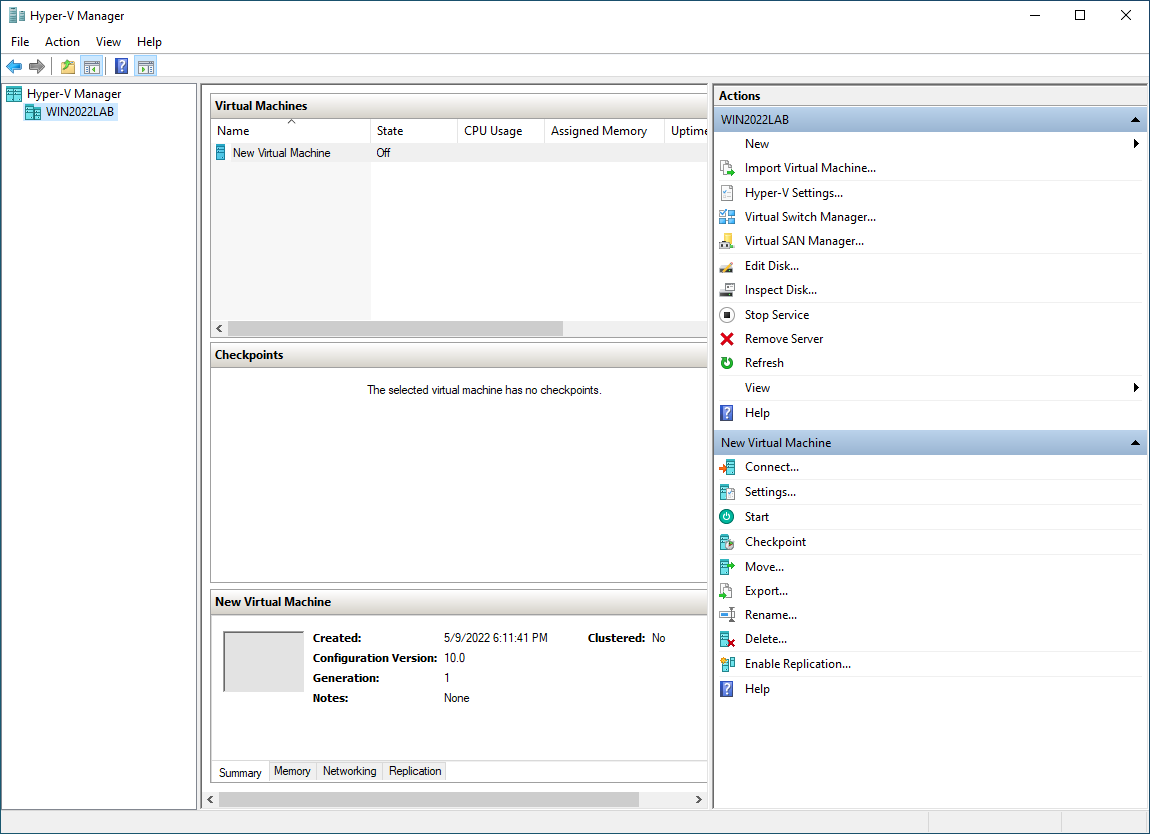Click Help under WIN2022LAB actions
This screenshot has width=1150, height=834.
(757, 413)
